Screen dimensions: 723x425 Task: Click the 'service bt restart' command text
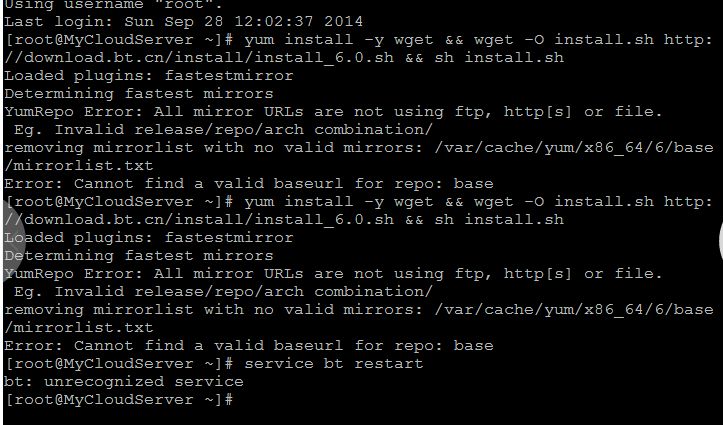(x=333, y=364)
